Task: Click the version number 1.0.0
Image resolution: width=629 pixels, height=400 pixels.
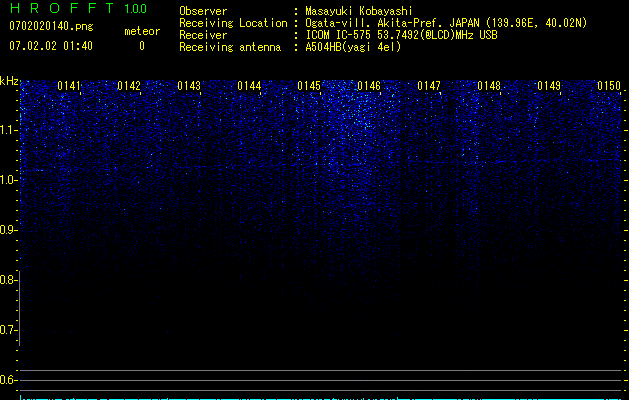Action: click(x=136, y=8)
